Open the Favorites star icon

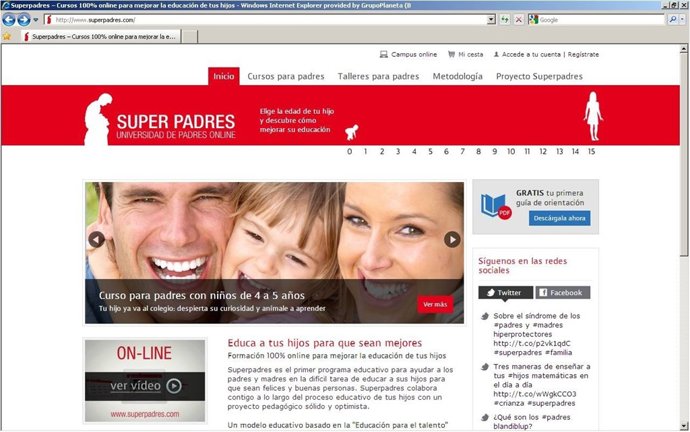click(x=7, y=37)
